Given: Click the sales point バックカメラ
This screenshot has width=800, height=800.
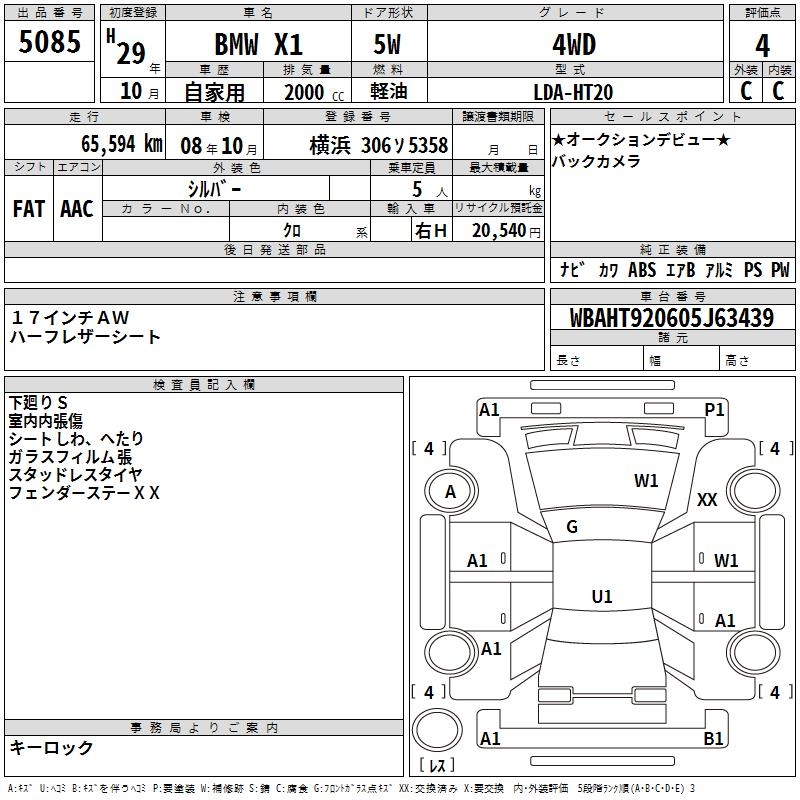Looking at the screenshot, I should click(x=596, y=161).
